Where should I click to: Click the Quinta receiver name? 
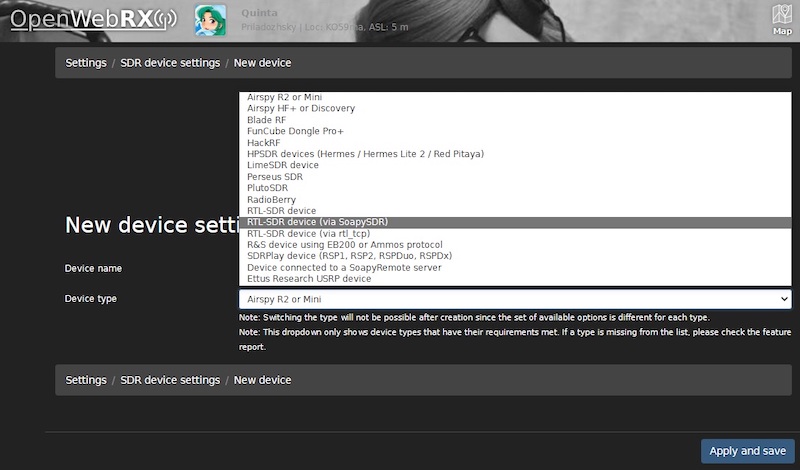tap(259, 13)
